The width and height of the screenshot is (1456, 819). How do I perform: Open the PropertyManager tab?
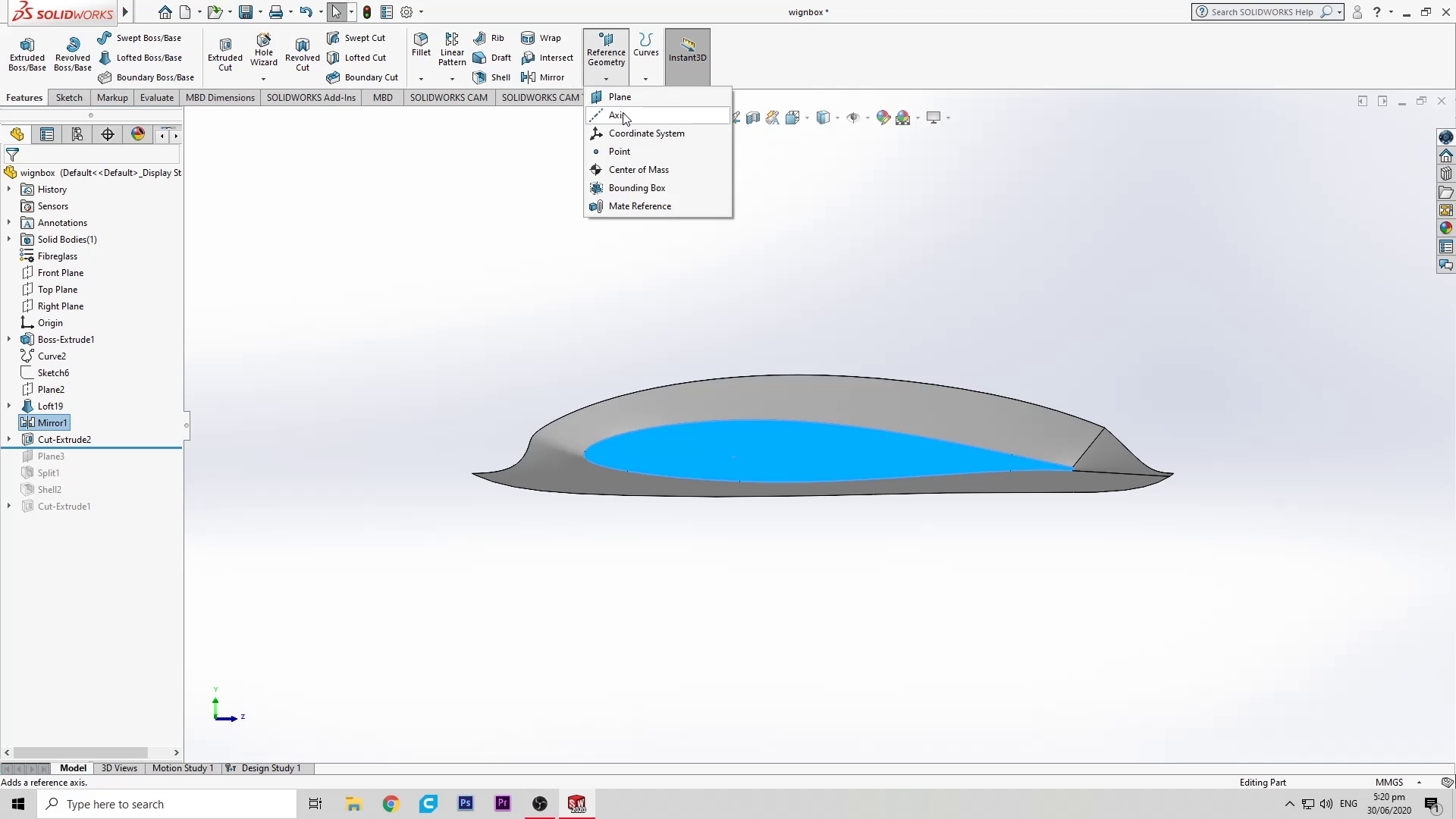click(47, 135)
